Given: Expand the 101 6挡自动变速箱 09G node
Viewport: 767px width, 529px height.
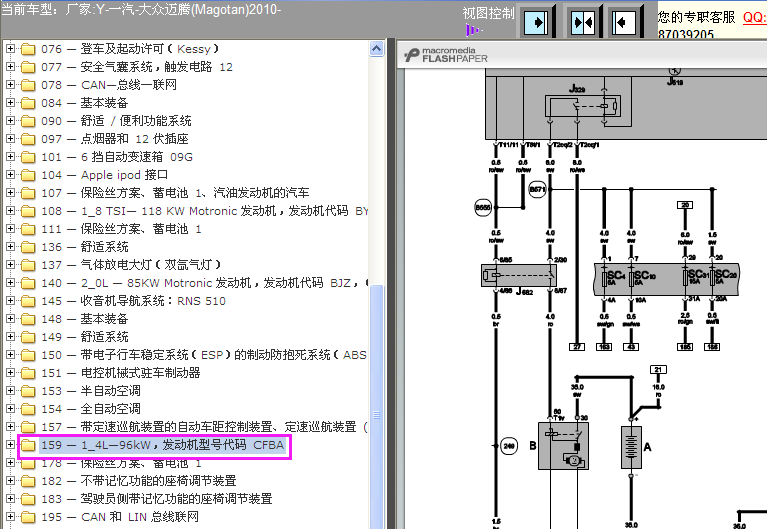Looking at the screenshot, I should click(x=10, y=157).
